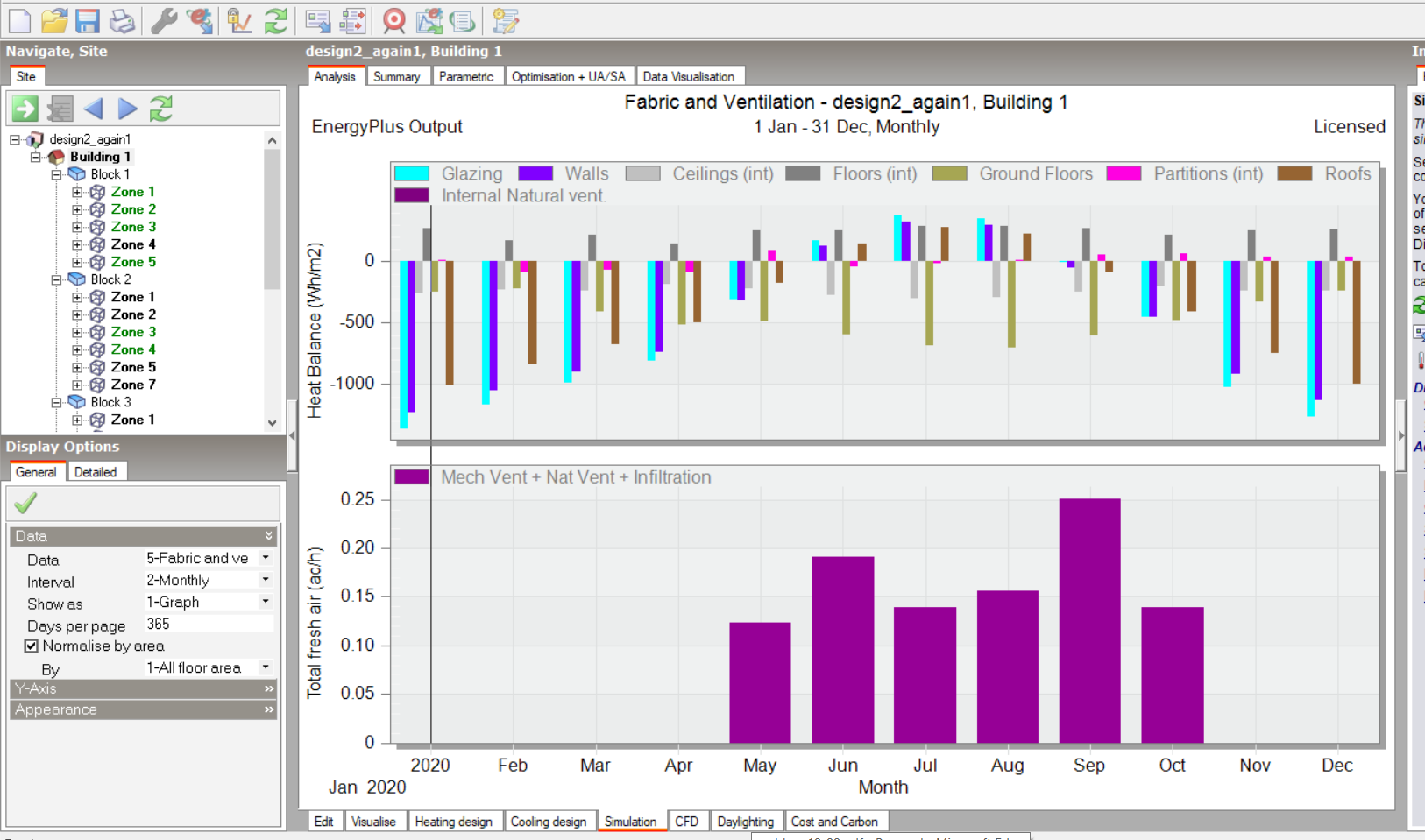
Task: Go to the Cooling design tab
Action: (x=549, y=822)
